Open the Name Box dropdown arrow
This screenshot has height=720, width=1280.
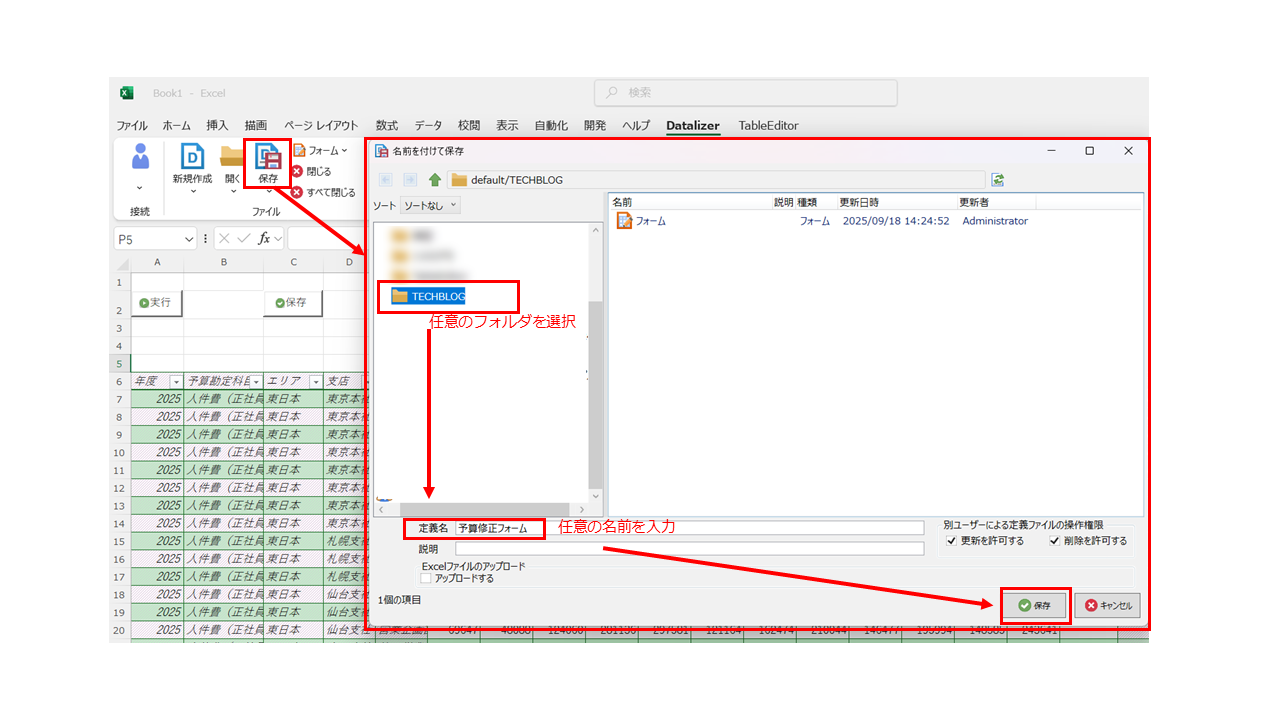click(189, 239)
